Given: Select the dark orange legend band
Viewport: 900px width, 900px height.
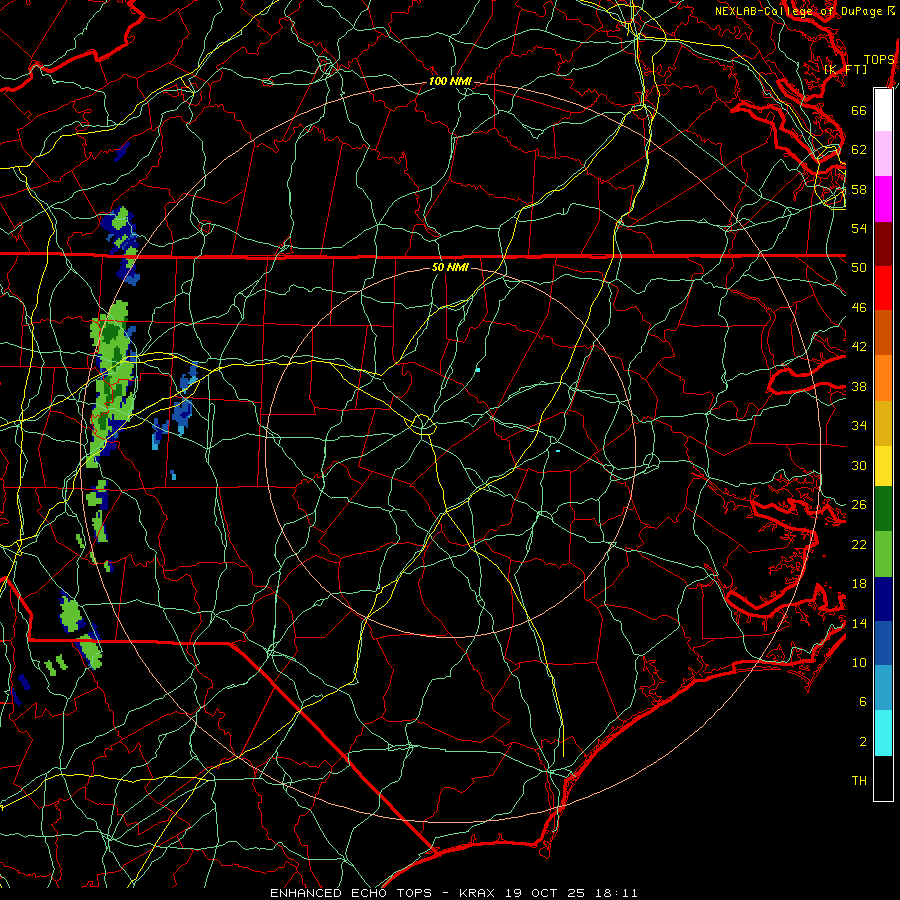Looking at the screenshot, I should pos(883,333).
